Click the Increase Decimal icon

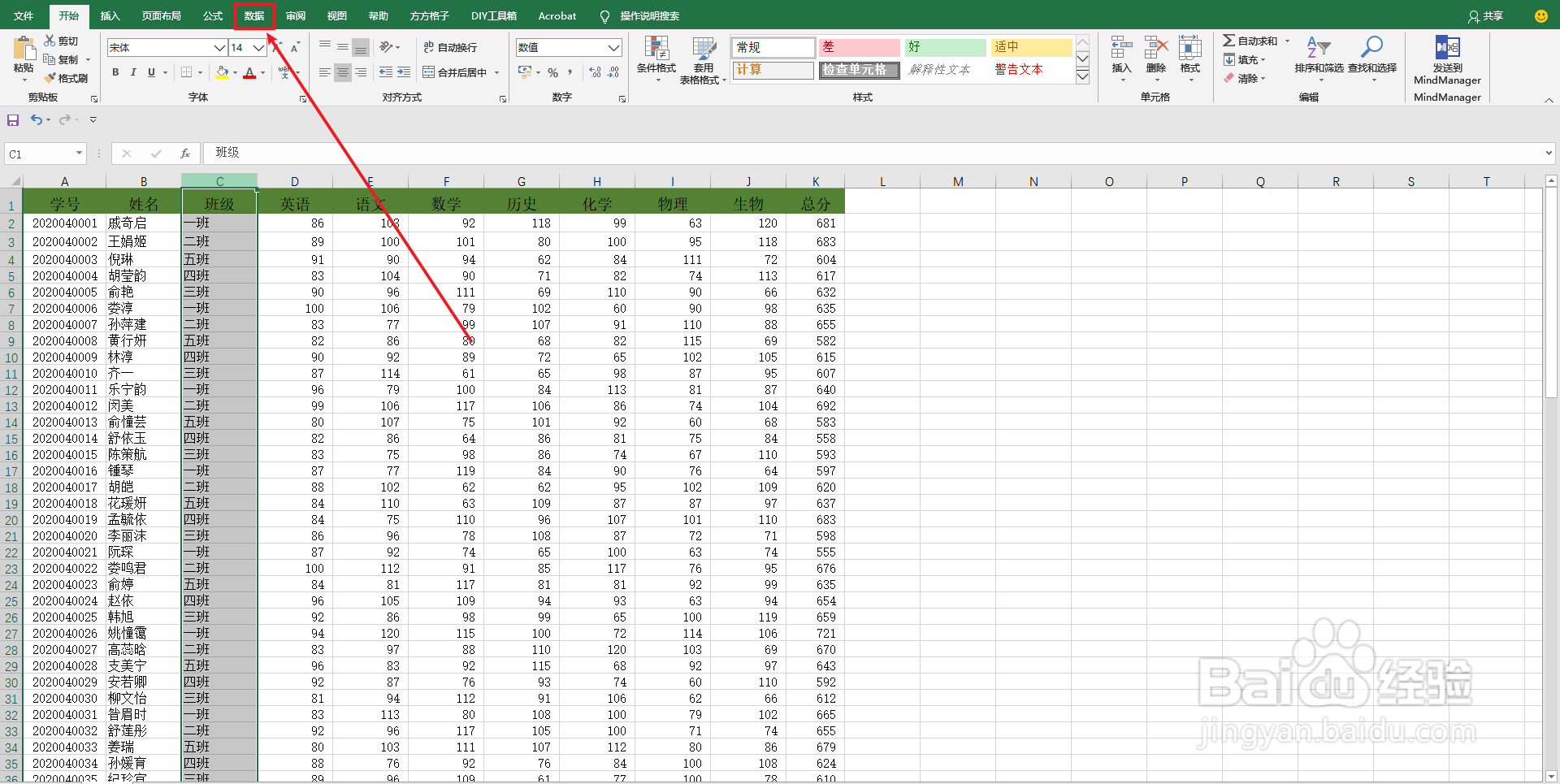click(x=596, y=72)
